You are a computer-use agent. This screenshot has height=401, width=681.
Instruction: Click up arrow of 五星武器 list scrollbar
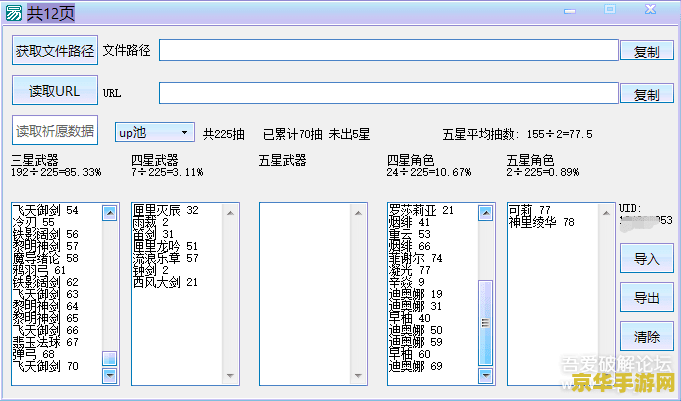click(358, 213)
